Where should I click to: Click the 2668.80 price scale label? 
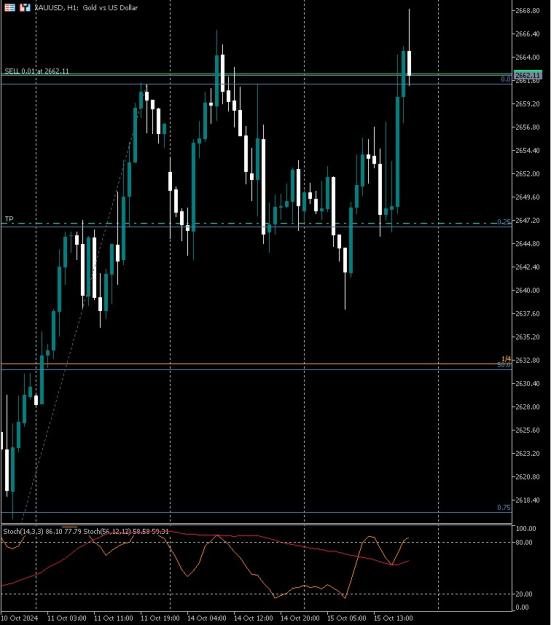pyautogui.click(x=527, y=10)
